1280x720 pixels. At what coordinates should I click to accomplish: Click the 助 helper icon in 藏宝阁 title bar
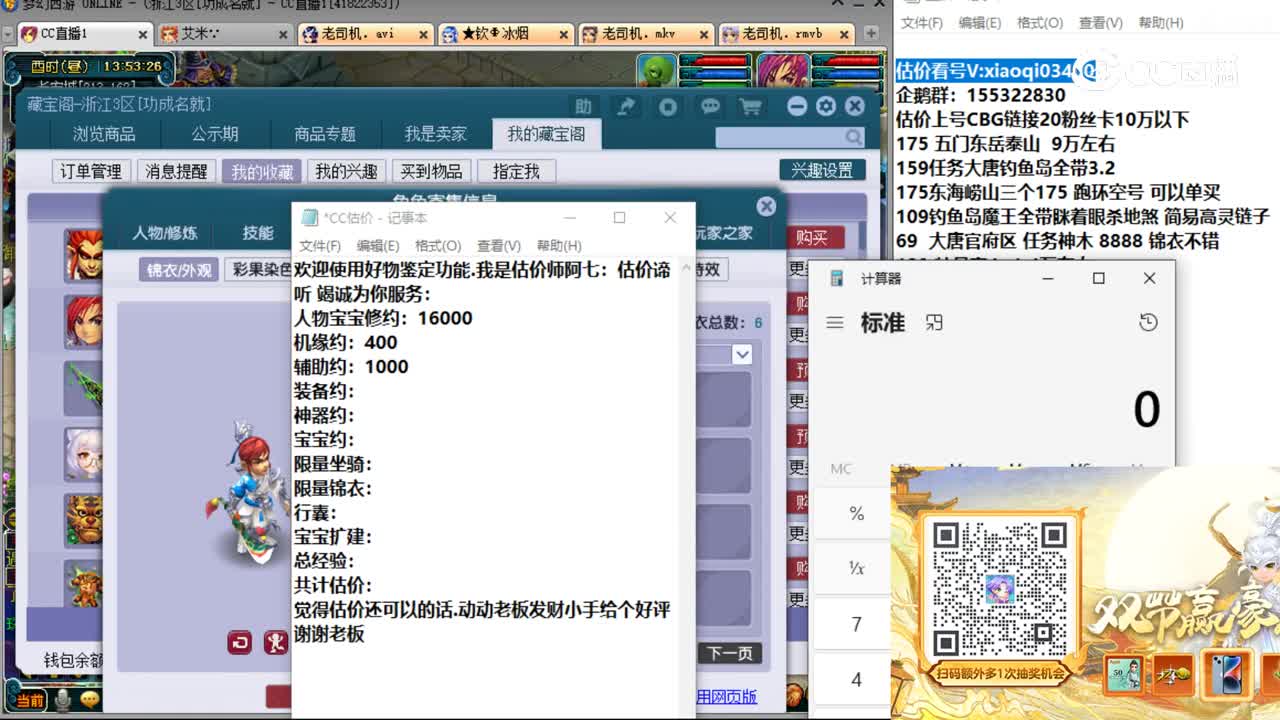point(583,106)
